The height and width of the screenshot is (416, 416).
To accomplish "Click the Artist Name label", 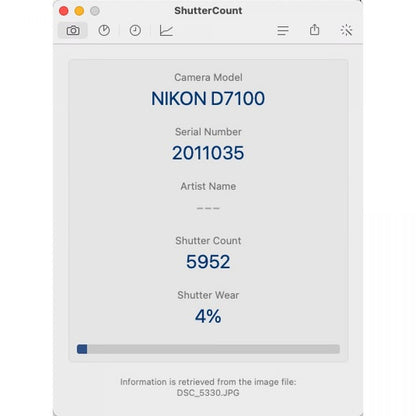I will pos(208,186).
